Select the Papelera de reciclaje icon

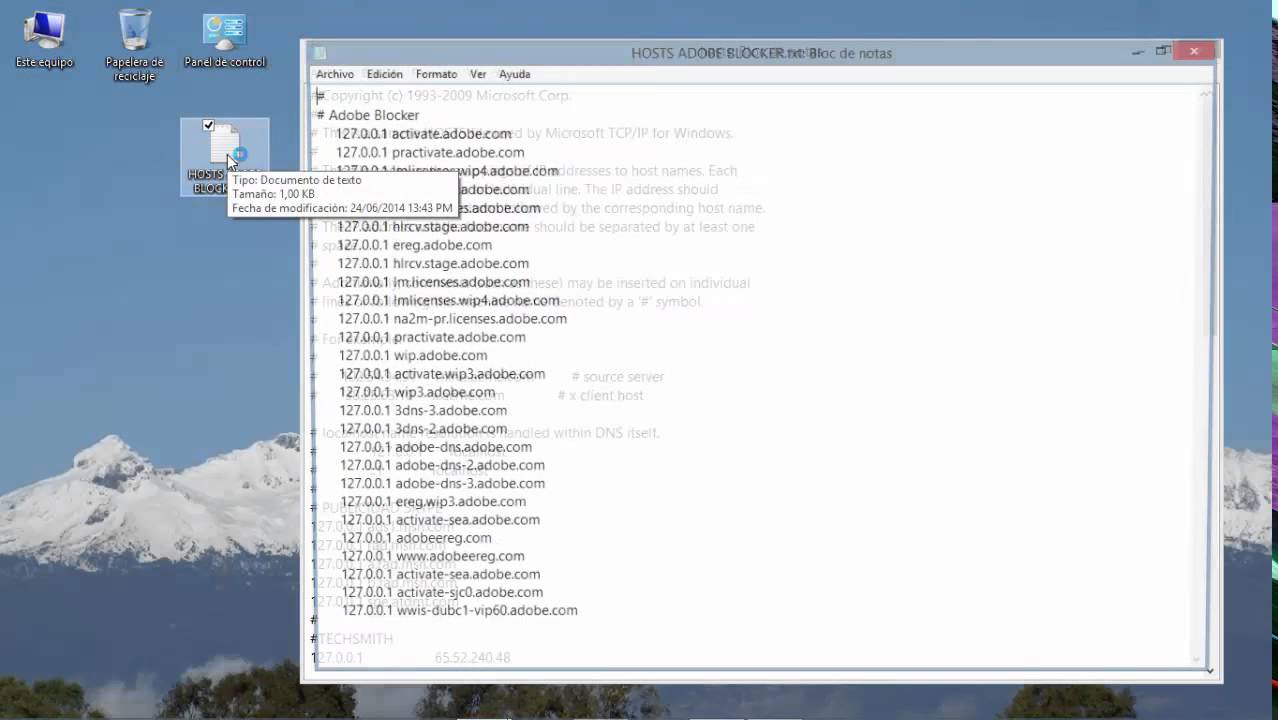135,46
